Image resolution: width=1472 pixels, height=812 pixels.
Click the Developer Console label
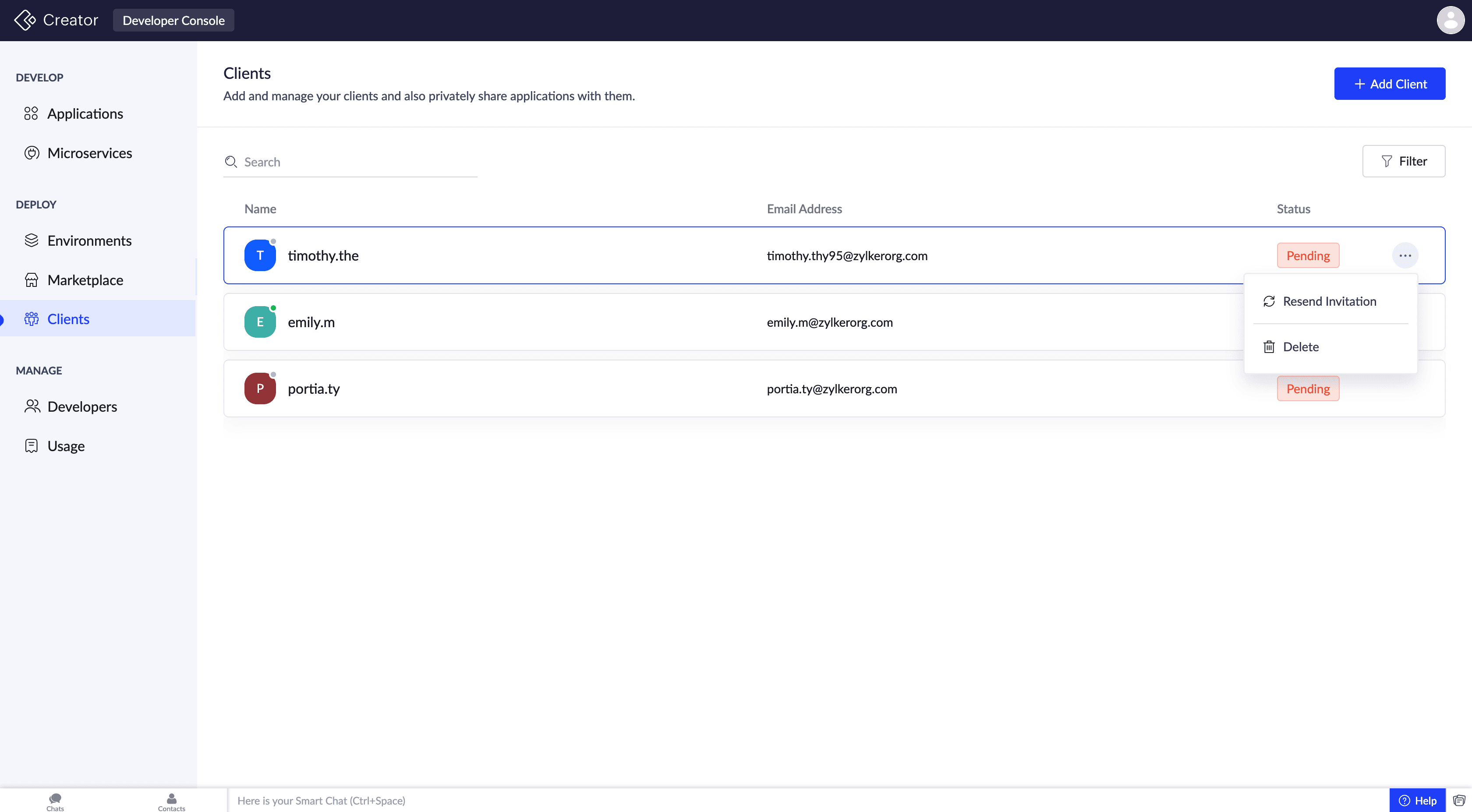click(173, 21)
